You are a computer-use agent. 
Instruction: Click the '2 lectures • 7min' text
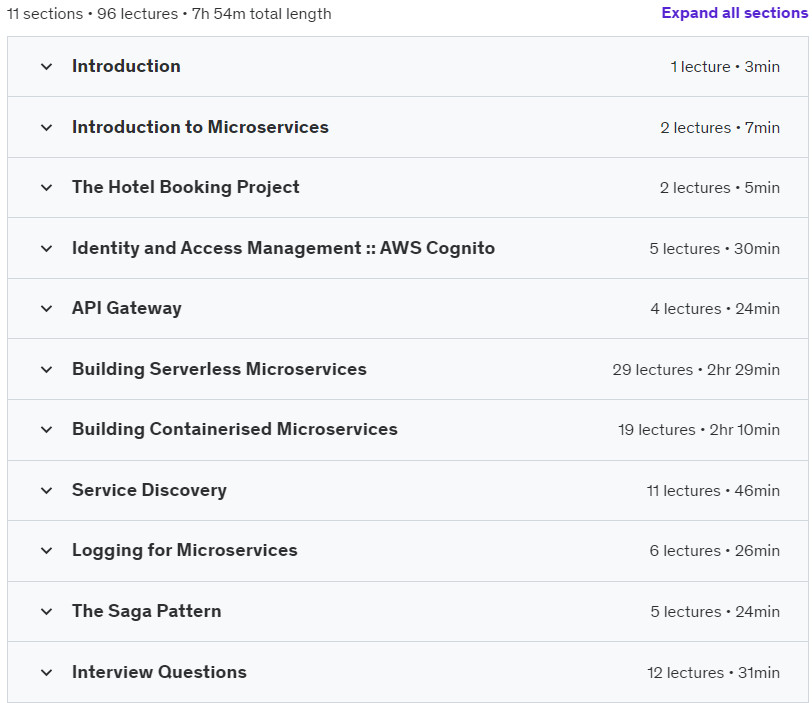pos(720,127)
